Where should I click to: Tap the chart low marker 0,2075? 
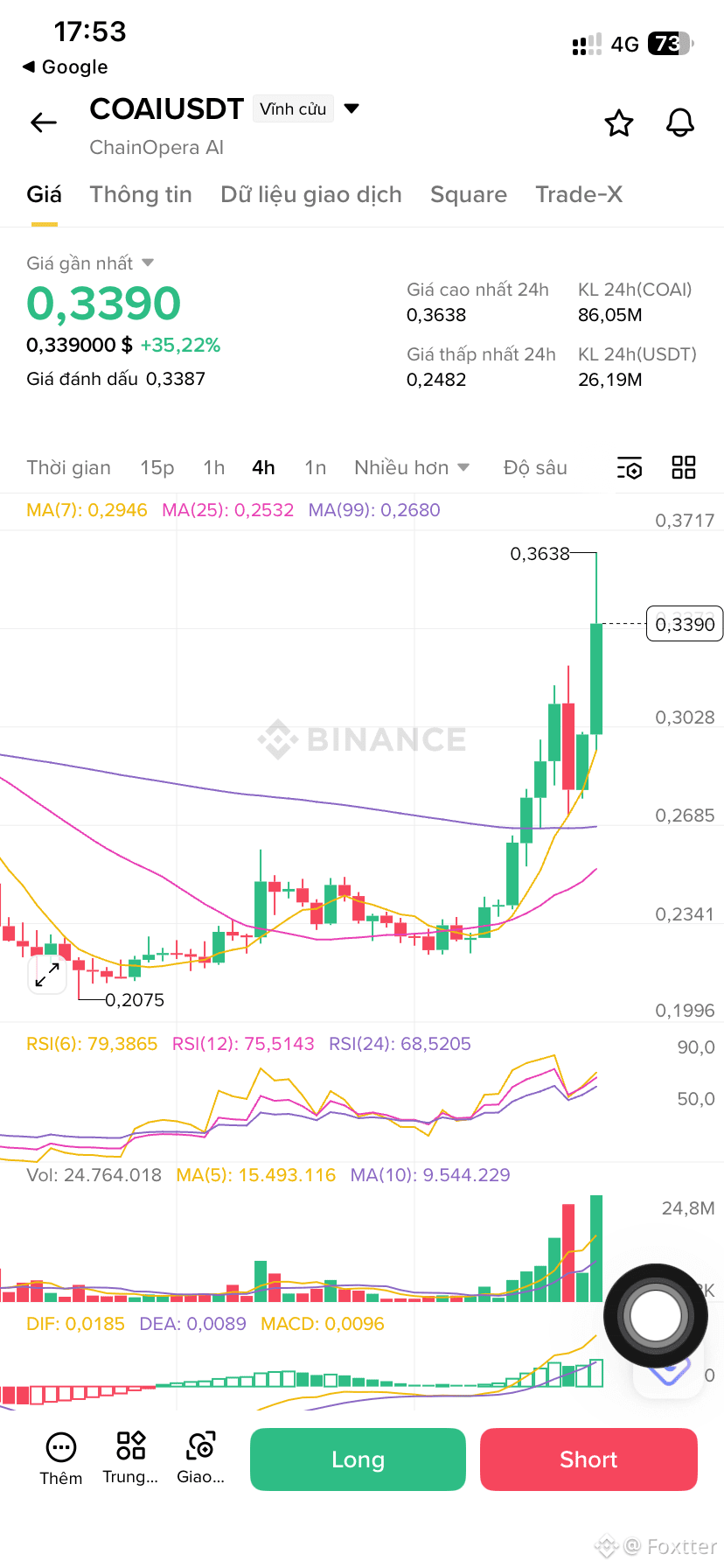point(135,1000)
